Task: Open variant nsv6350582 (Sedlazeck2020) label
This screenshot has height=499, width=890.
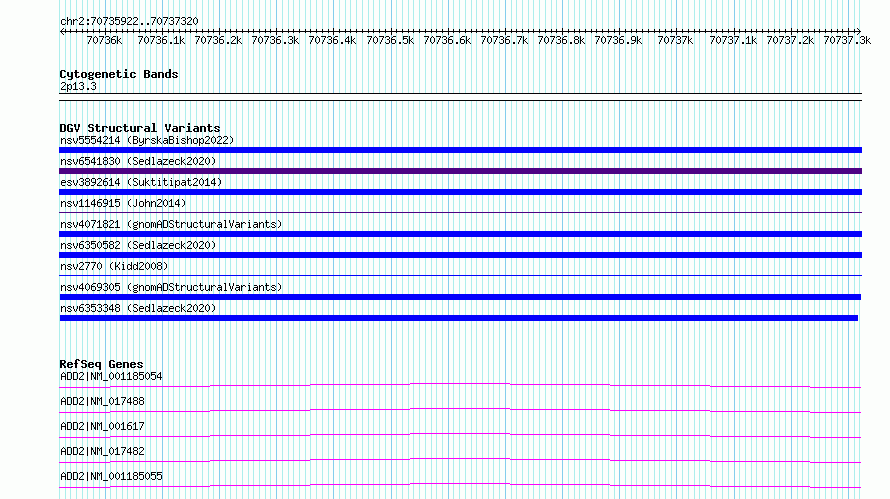Action: pyautogui.click(x=138, y=245)
